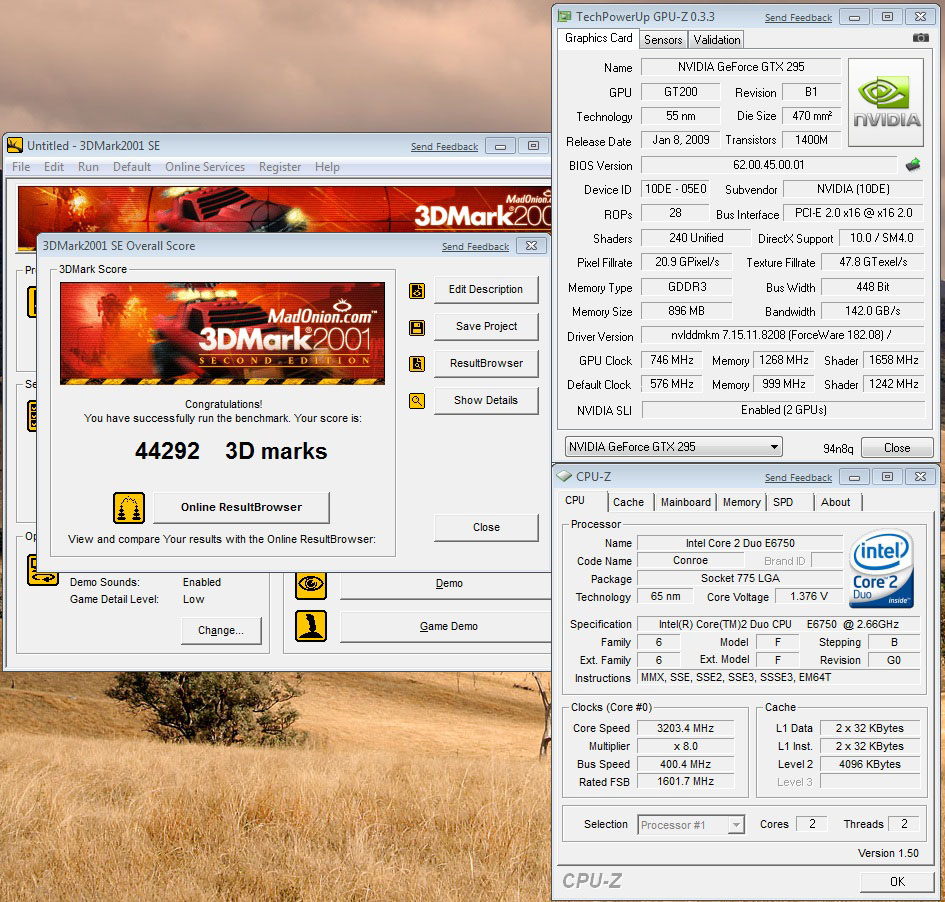945x902 pixels.
Task: Switch to the Cache tab in CPU-Z
Action: pos(628,502)
